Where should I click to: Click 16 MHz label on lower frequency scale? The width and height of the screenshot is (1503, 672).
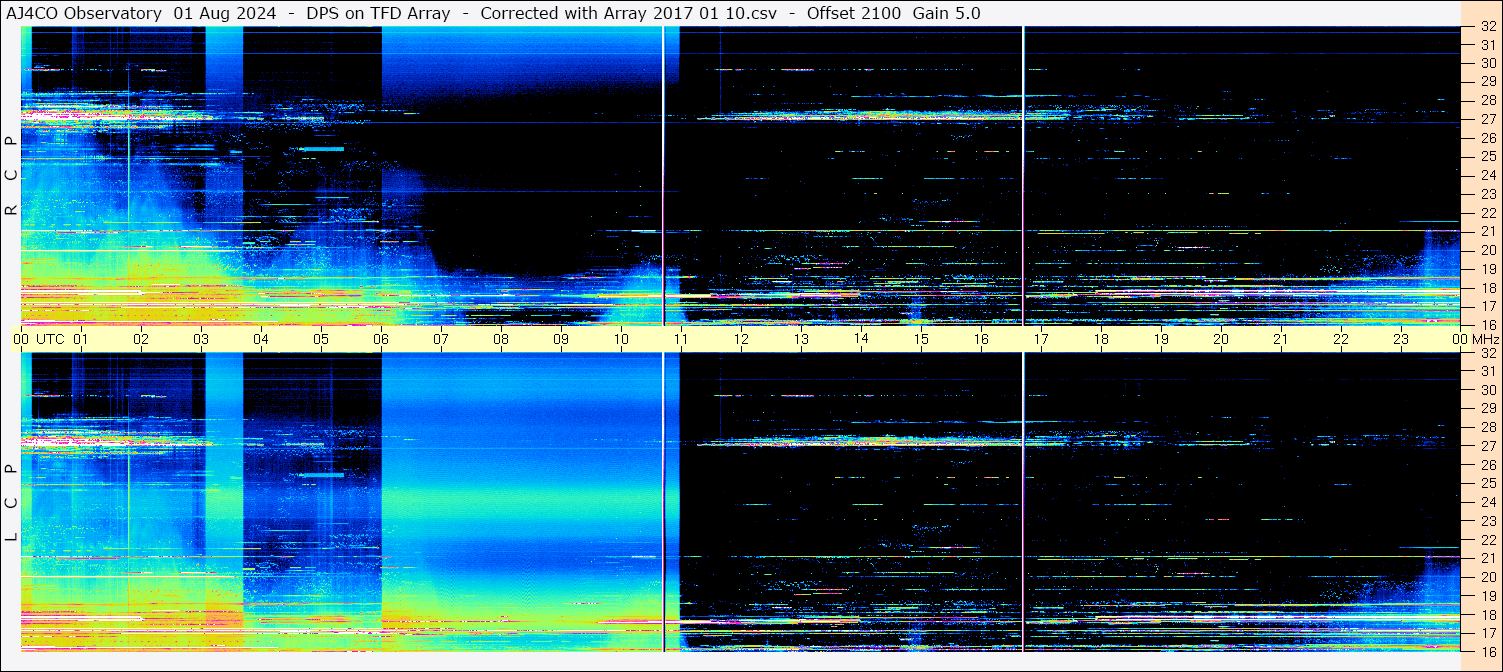coord(1487,651)
